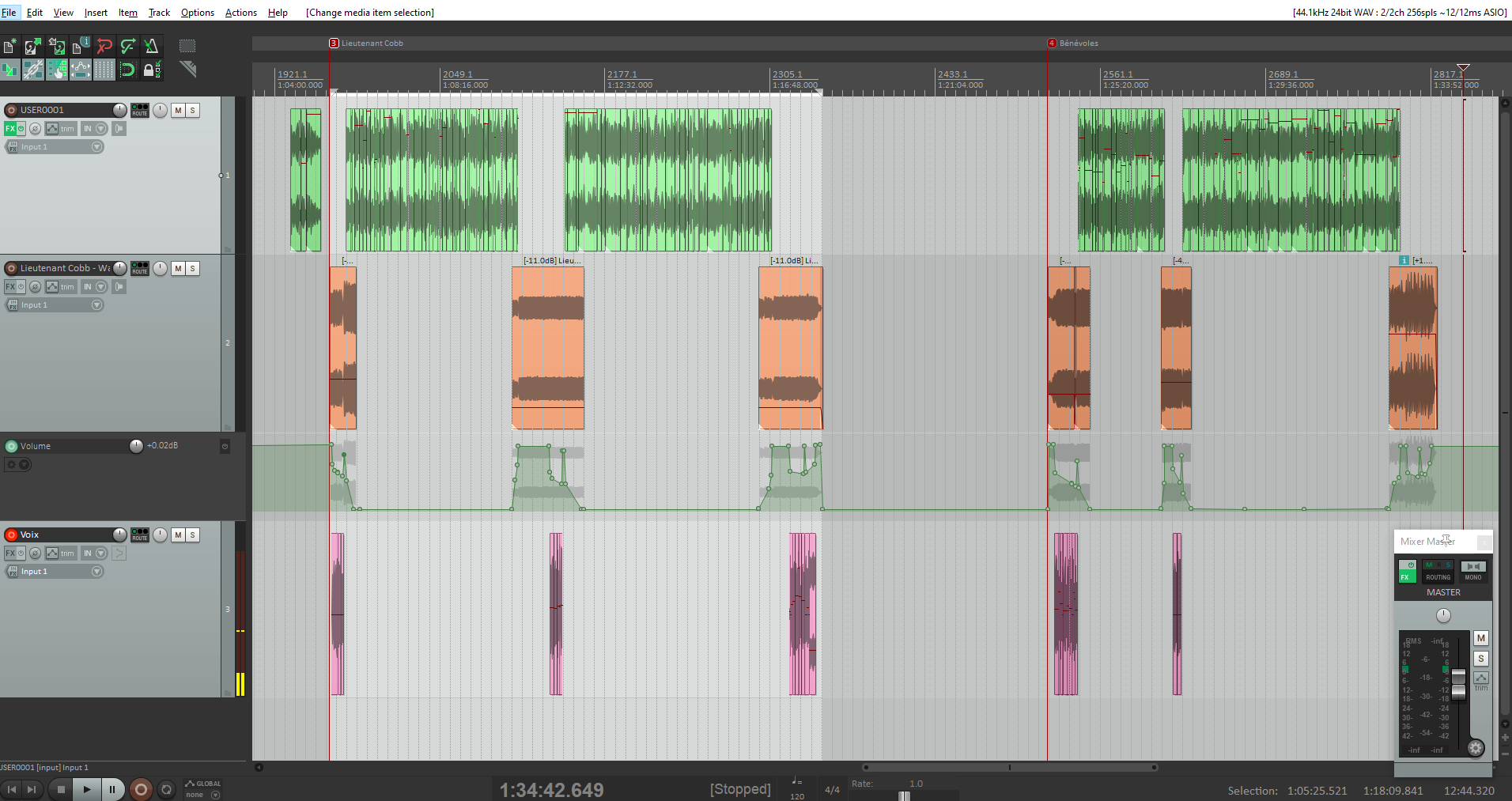This screenshot has width=1512, height=801.
Task: Click the New project toolbar icon
Action: coord(10,46)
